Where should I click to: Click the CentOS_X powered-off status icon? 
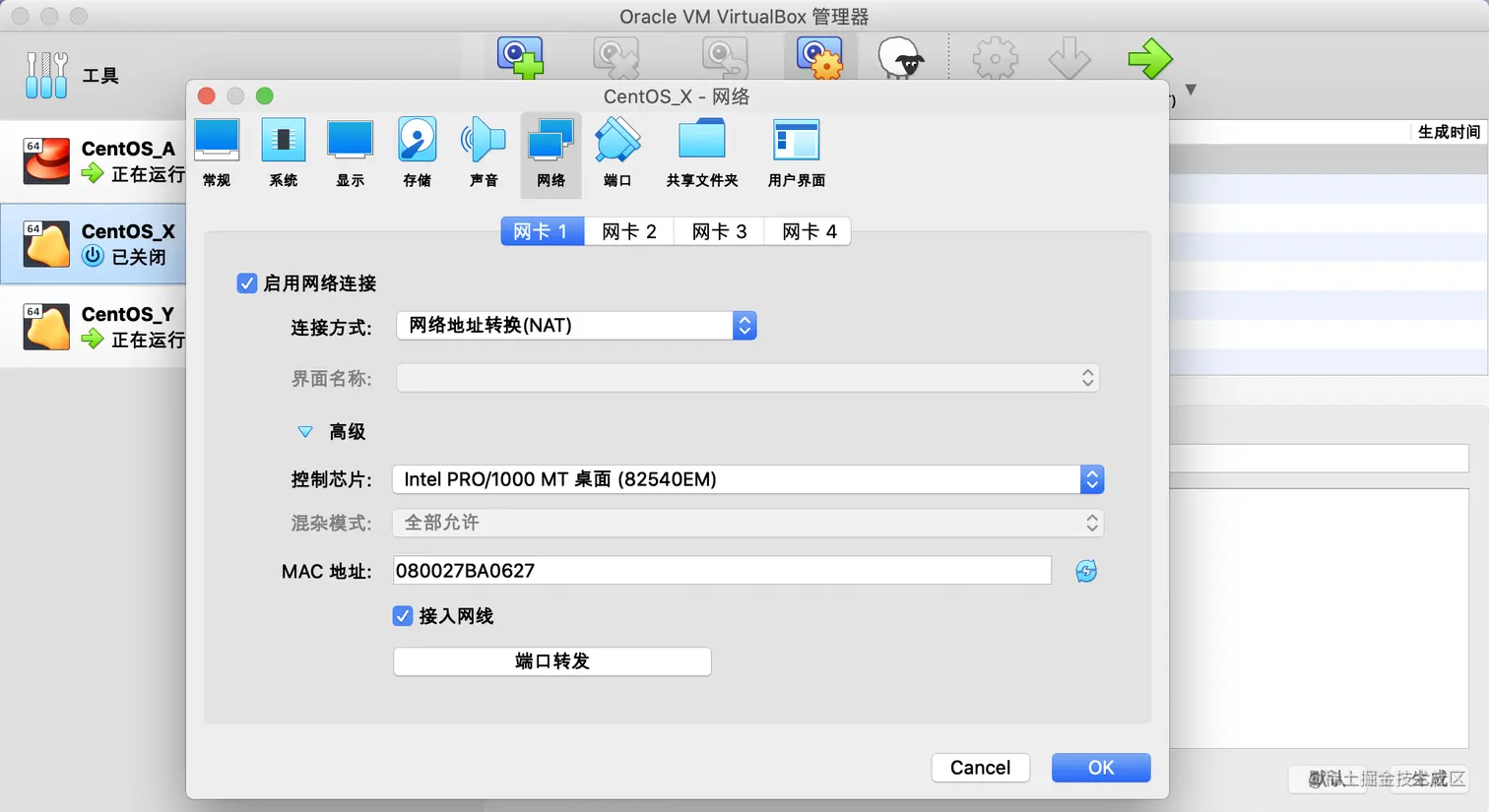(93, 256)
